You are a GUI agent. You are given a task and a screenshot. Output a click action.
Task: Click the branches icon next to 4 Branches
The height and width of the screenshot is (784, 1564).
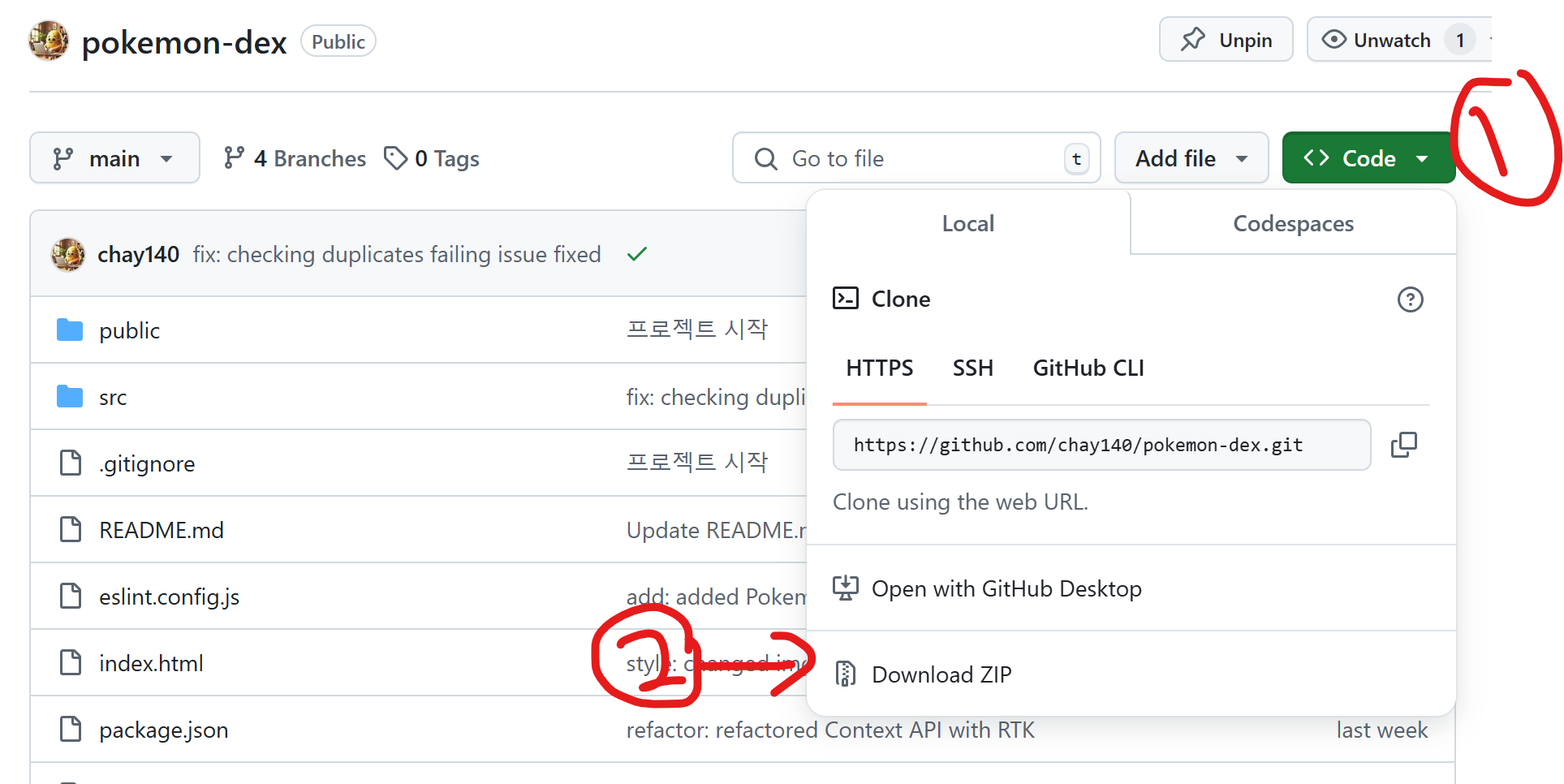[234, 157]
